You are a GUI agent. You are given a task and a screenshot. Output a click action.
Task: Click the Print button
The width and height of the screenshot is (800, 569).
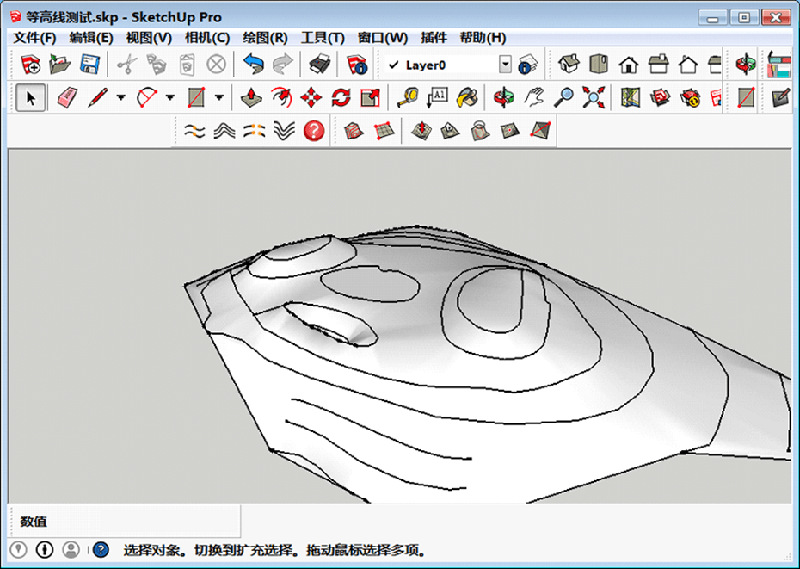coord(319,64)
